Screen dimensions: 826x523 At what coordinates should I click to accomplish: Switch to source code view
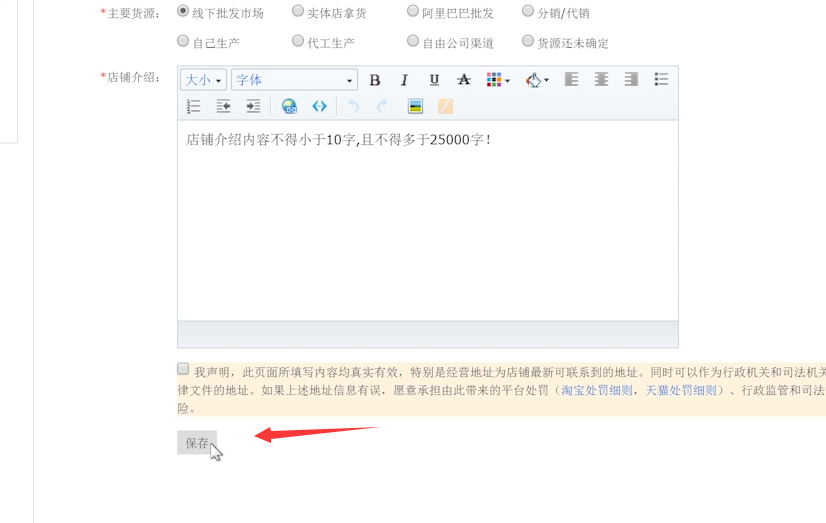pos(319,106)
